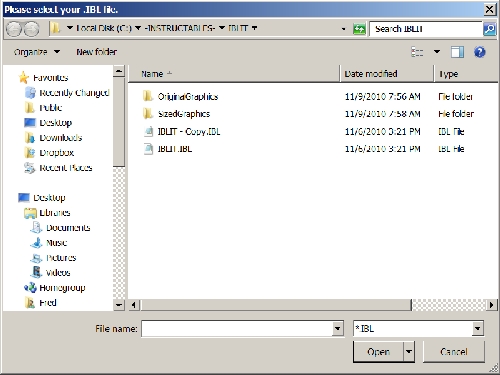Click in the File name input field
The image size is (500, 375).
coord(237,329)
